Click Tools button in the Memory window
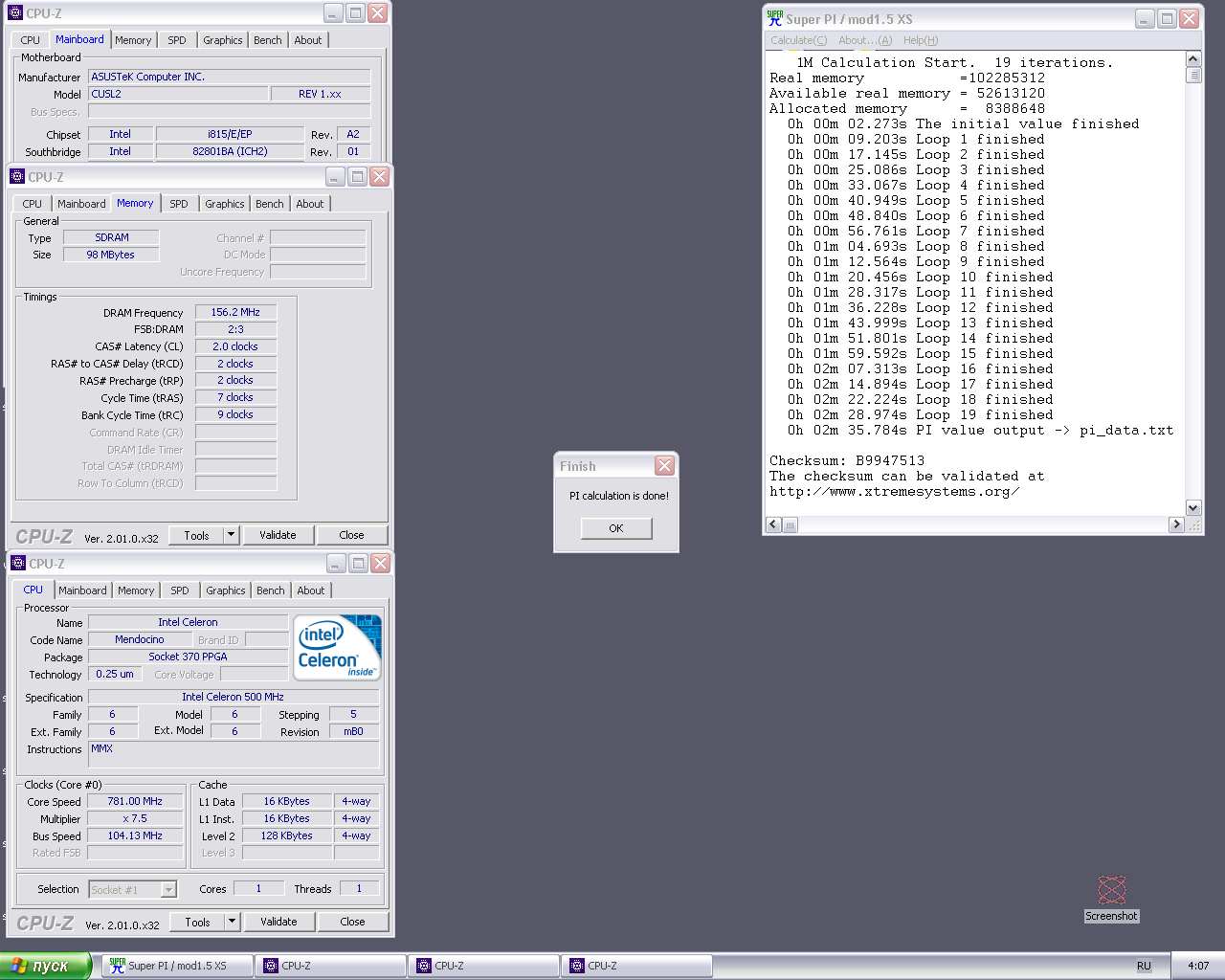 point(196,535)
